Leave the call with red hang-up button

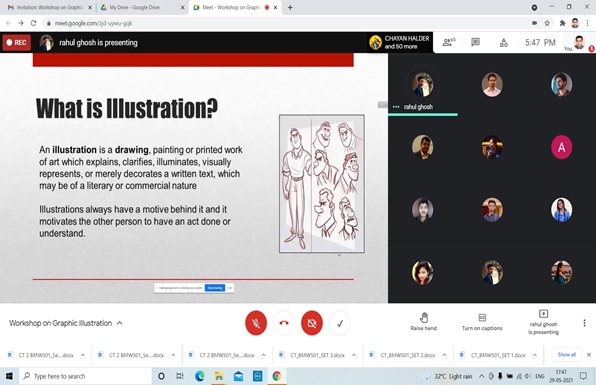(x=284, y=323)
